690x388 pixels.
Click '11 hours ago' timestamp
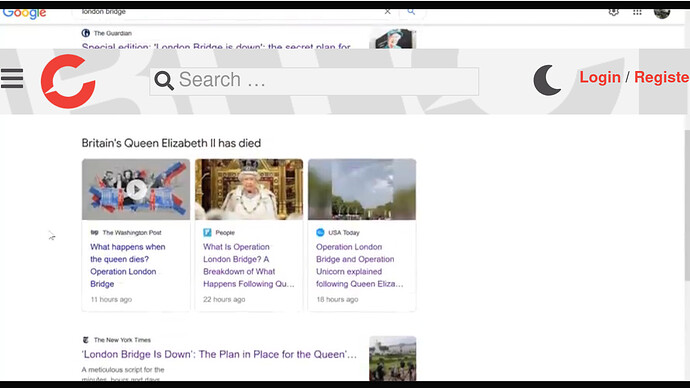111,299
